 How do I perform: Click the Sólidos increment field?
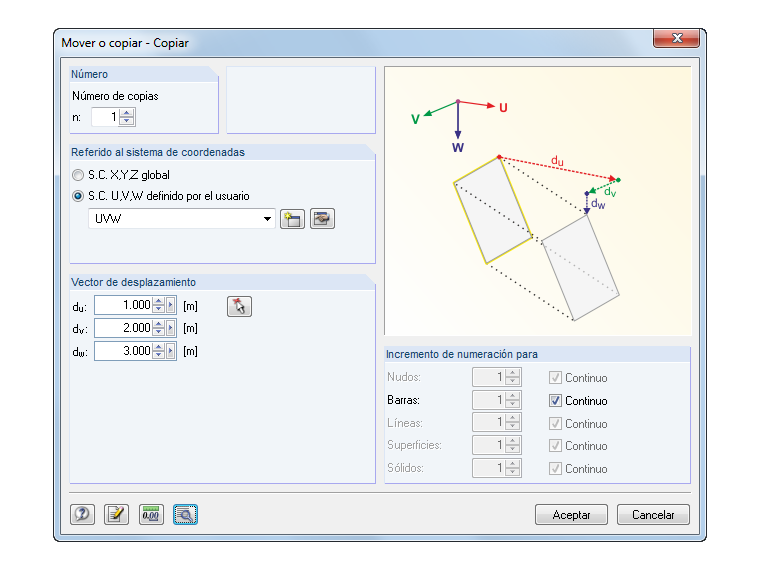[x=490, y=468]
